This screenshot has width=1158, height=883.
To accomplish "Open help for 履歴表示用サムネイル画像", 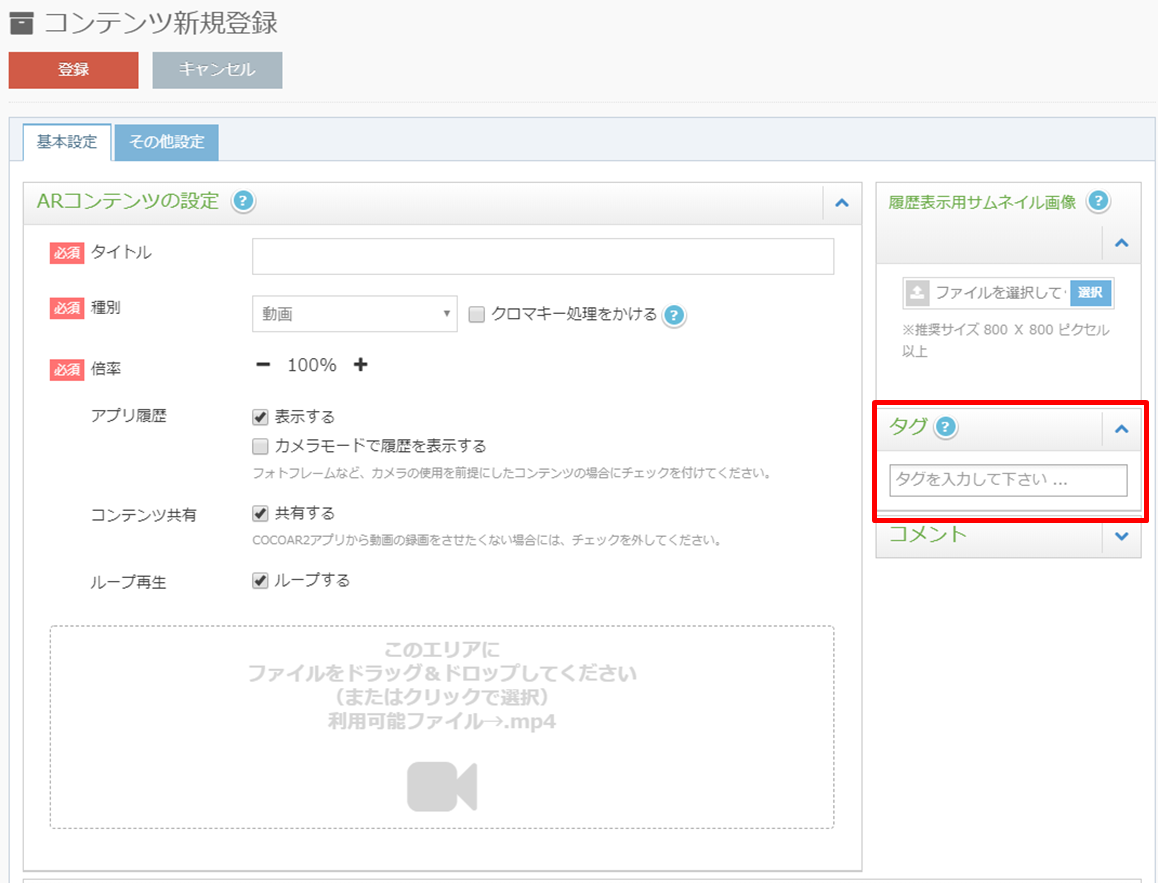I will (1098, 201).
